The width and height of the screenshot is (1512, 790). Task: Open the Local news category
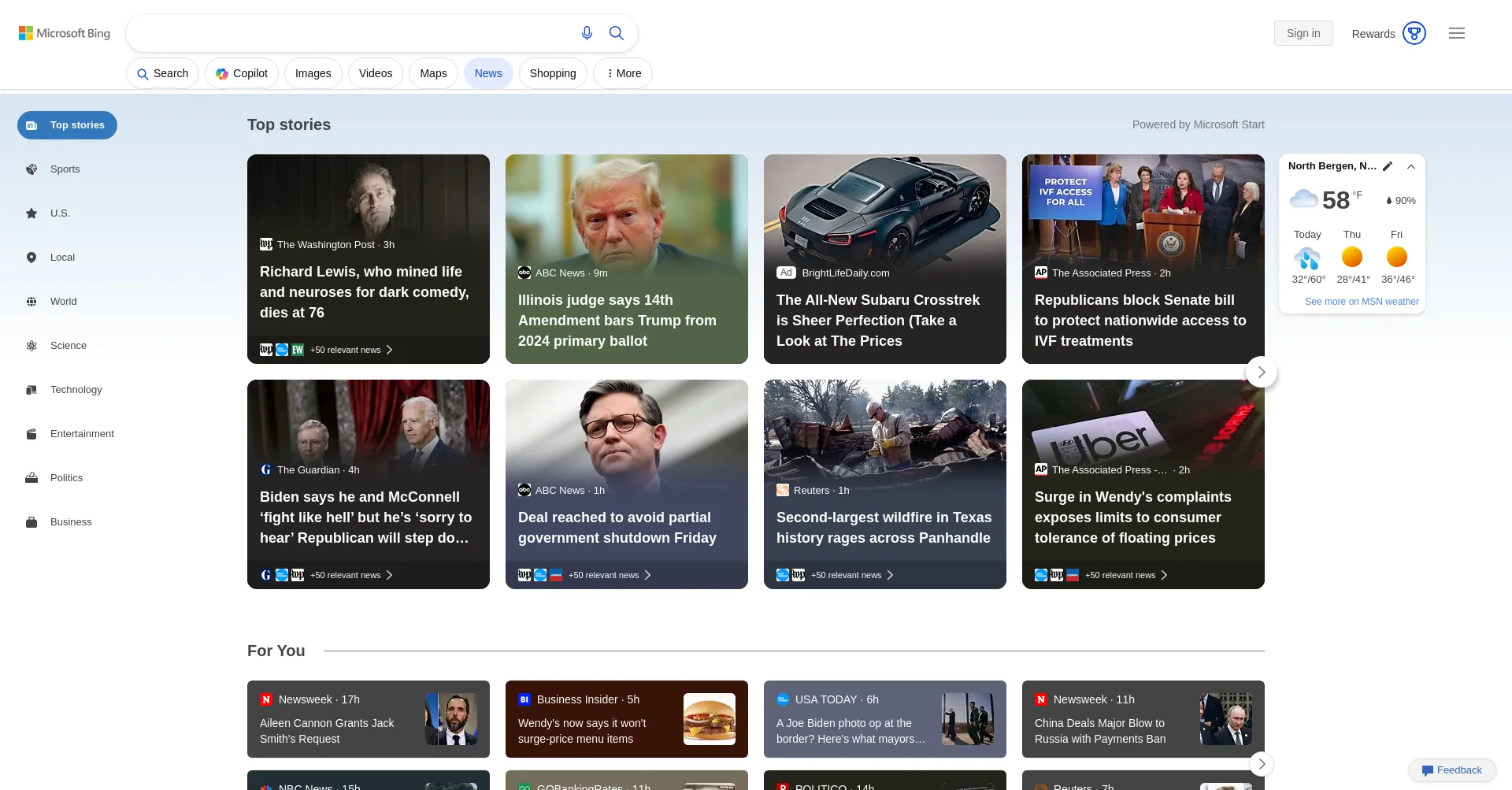62,258
